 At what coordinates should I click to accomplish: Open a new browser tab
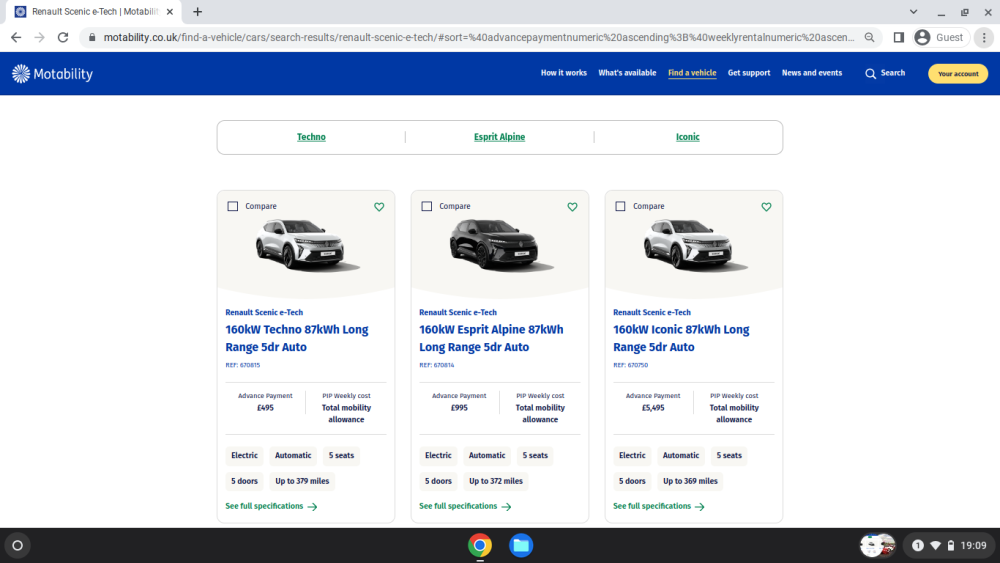tap(198, 11)
